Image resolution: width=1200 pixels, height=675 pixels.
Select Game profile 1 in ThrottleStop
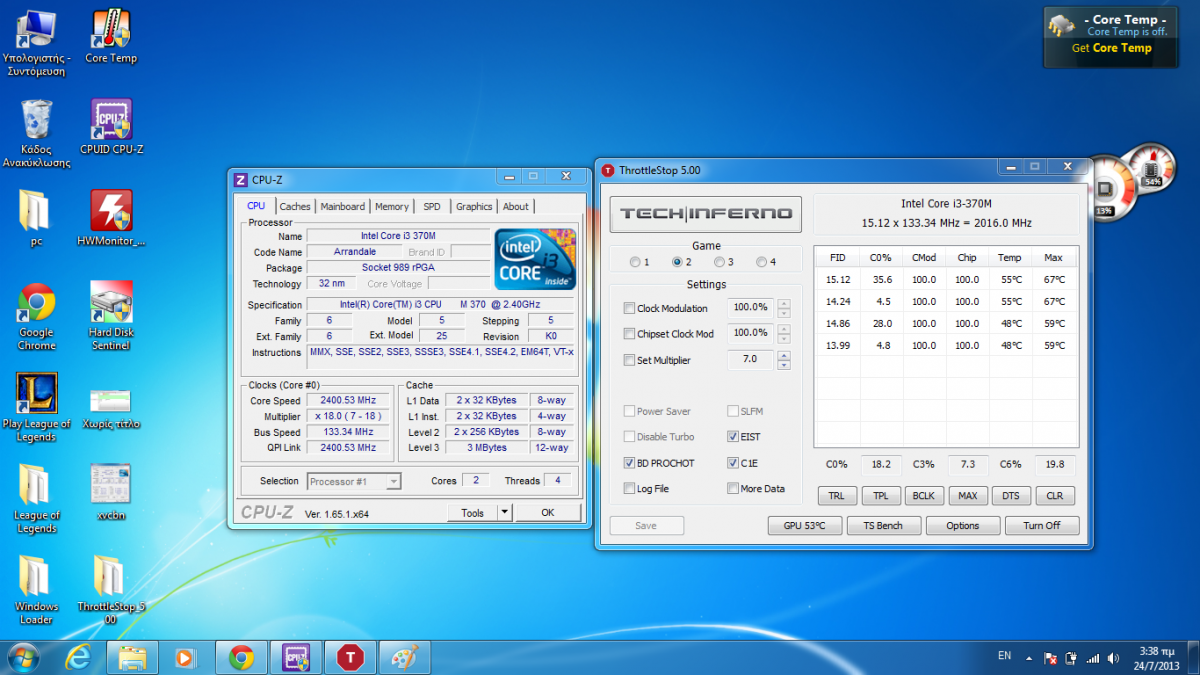tap(636, 262)
